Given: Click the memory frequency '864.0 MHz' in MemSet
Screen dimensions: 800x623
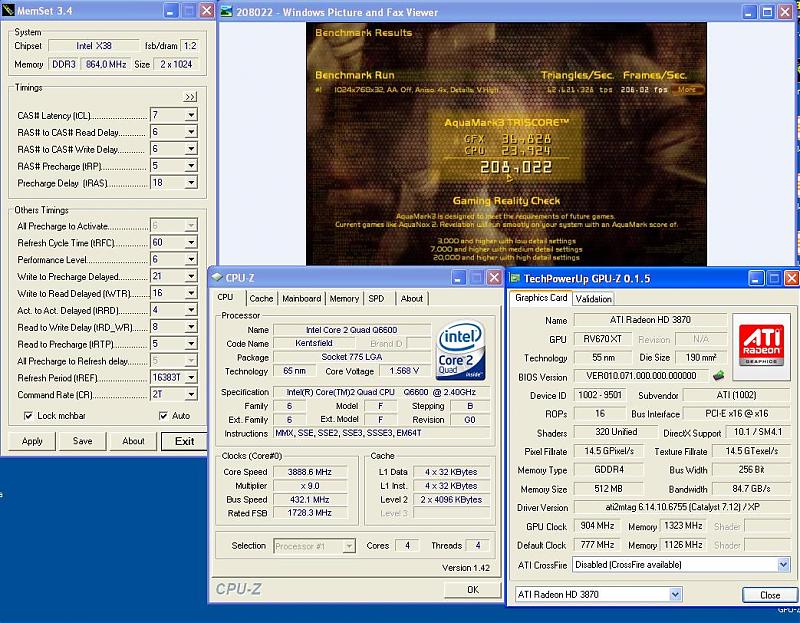Looking at the screenshot, I should click(x=106, y=64).
